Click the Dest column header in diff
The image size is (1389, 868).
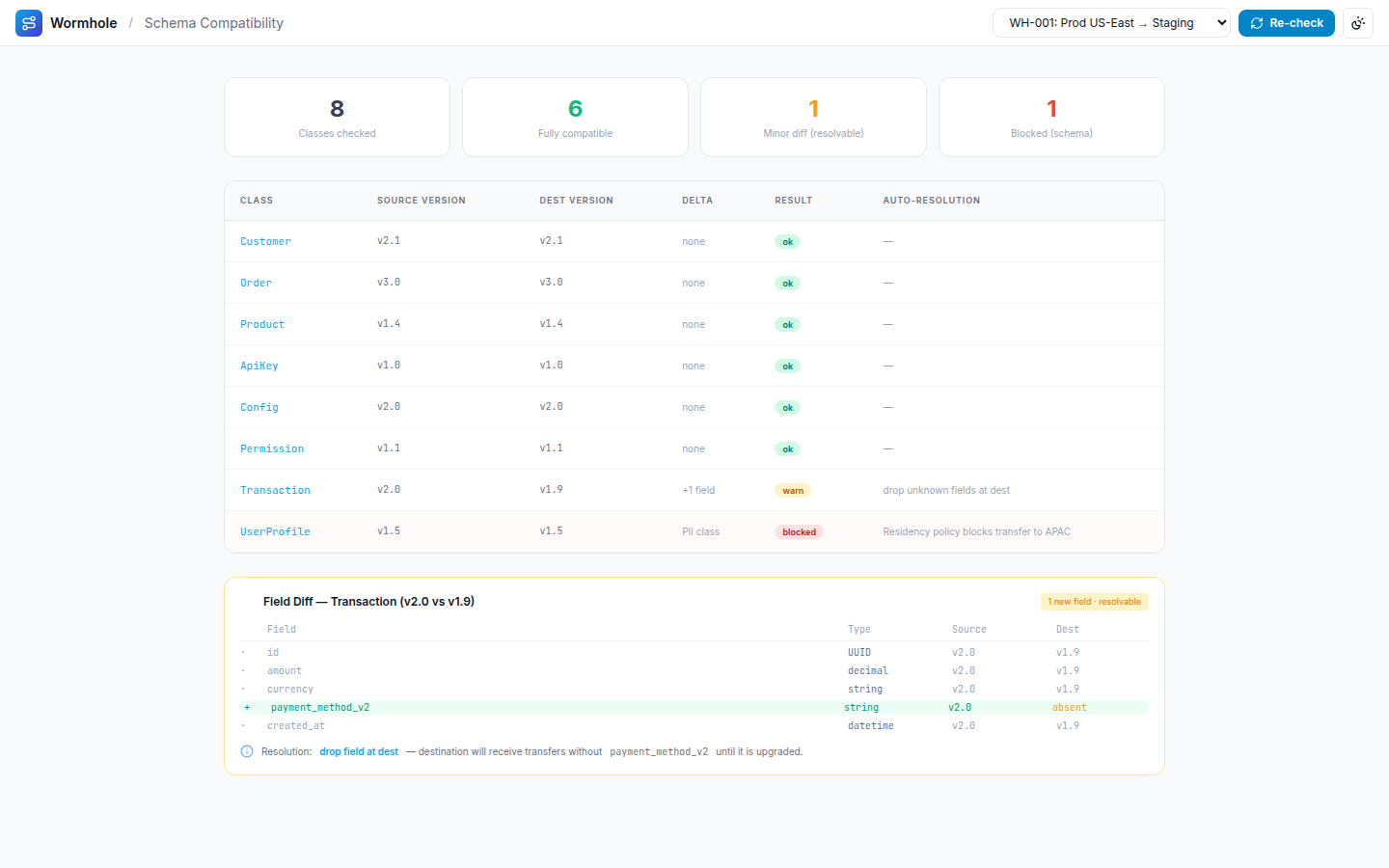point(1068,629)
